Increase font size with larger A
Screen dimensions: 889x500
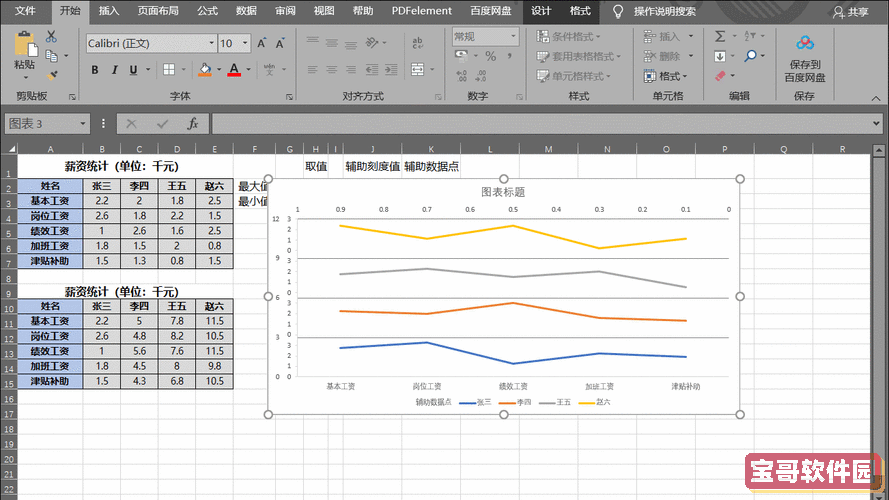coord(261,44)
